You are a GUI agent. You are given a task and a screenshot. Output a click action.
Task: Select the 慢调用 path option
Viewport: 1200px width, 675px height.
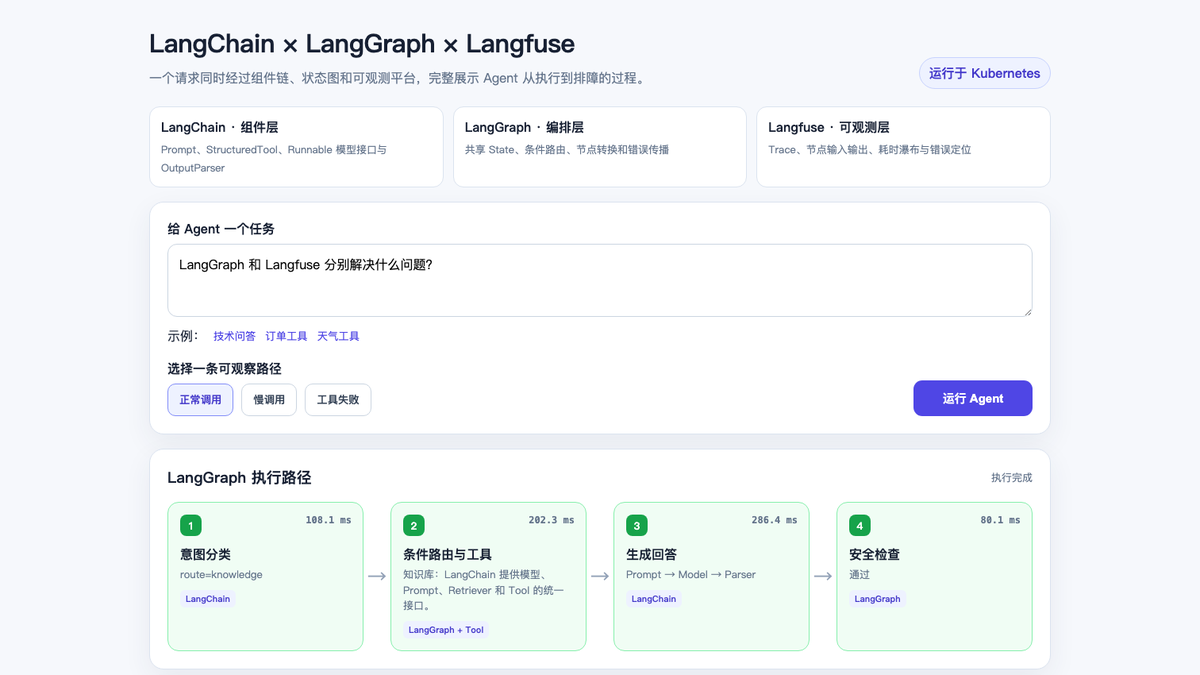click(x=269, y=399)
